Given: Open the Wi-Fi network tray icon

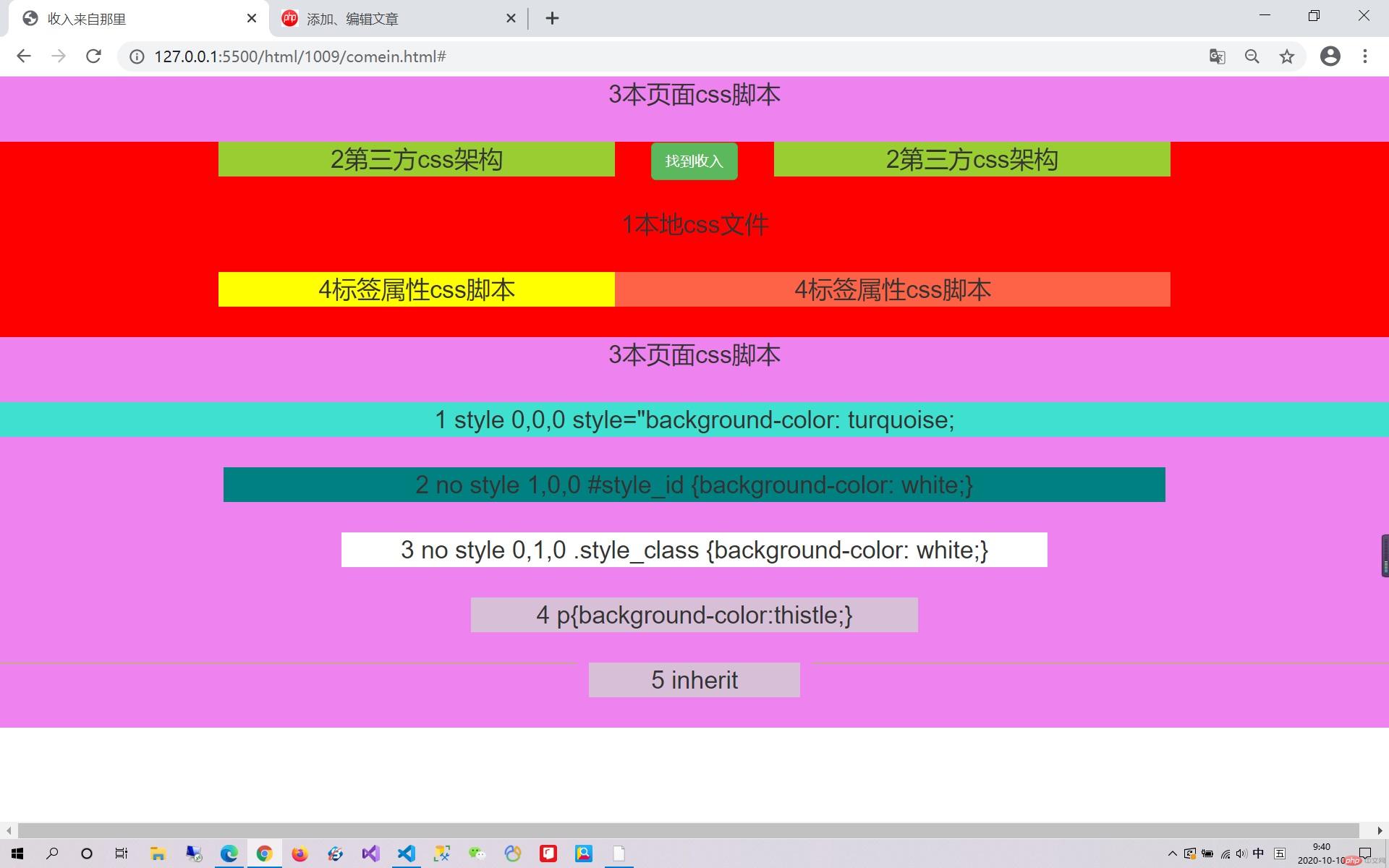Looking at the screenshot, I should 1226,854.
